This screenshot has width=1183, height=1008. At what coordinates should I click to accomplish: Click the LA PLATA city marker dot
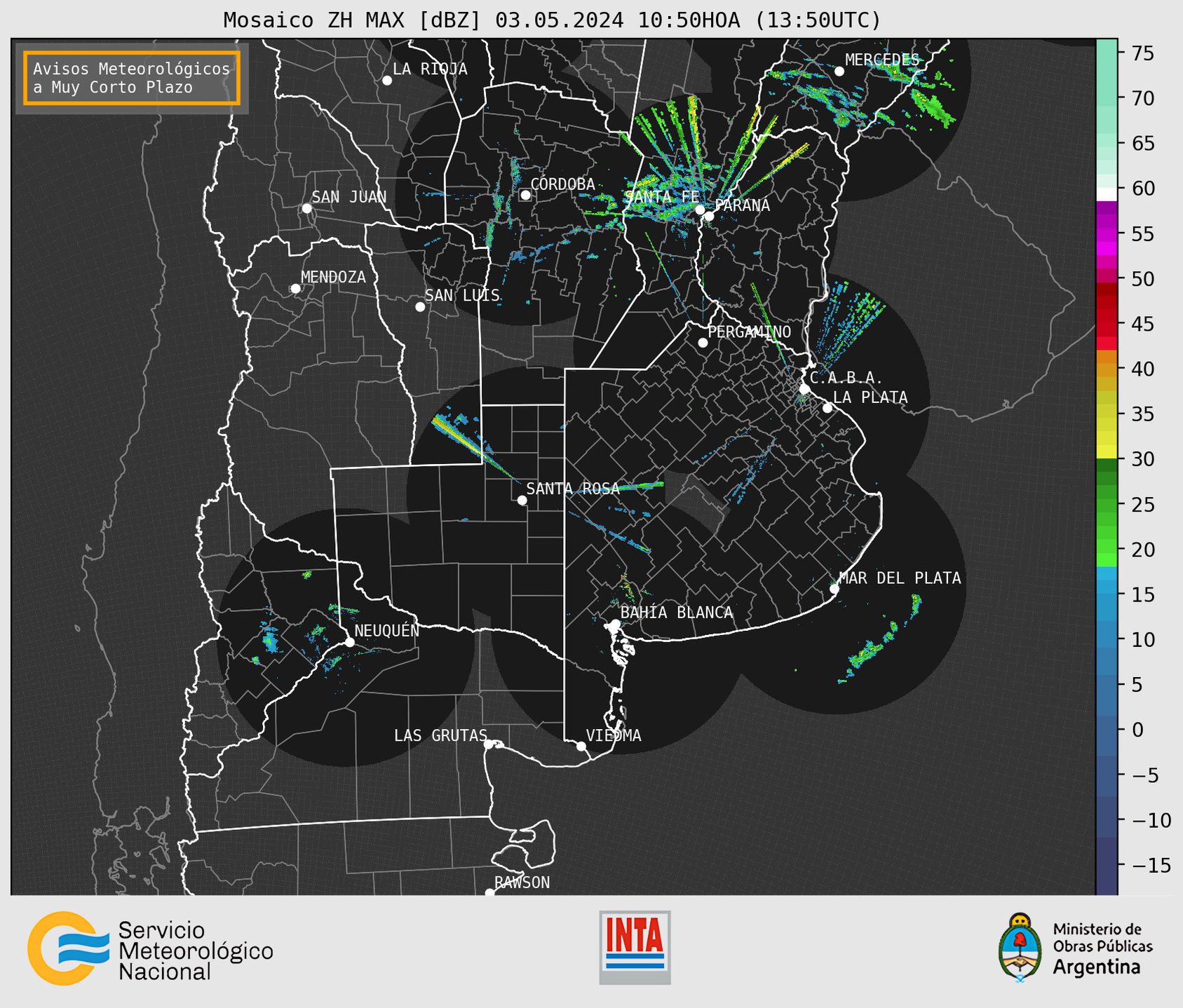pos(827,408)
